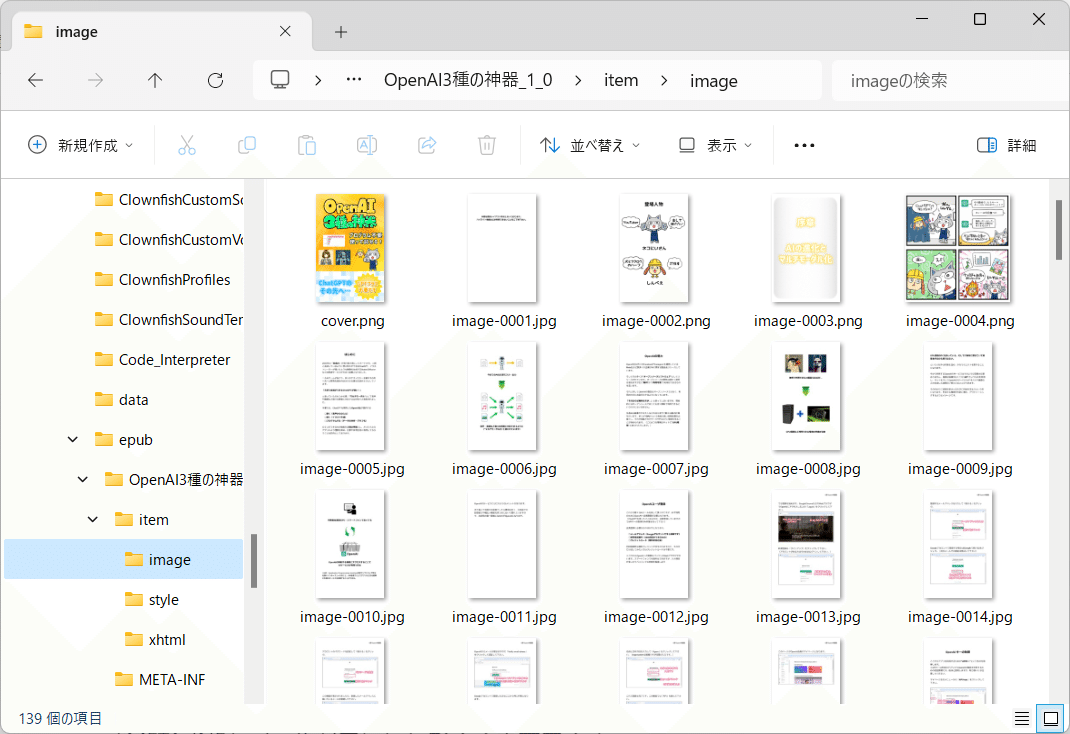The width and height of the screenshot is (1070, 734).
Task: Collapse the OpenAI3種の神器 tree node
Action: point(83,480)
